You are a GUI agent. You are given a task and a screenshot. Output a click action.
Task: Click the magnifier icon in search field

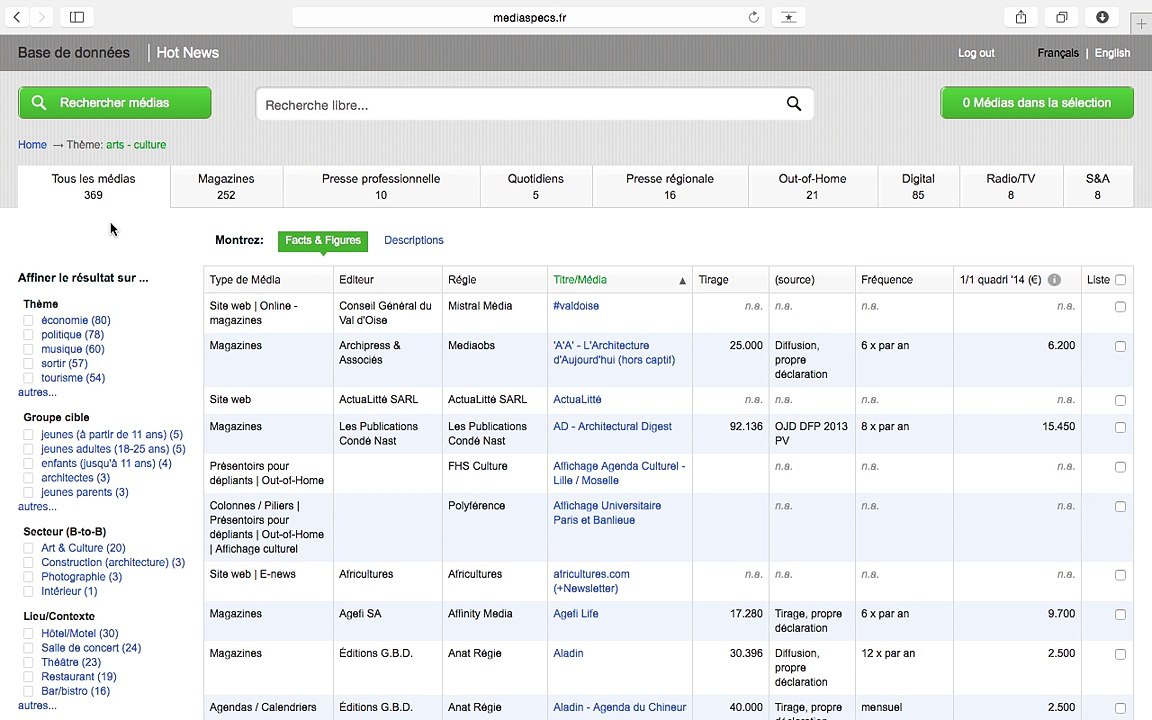click(793, 104)
